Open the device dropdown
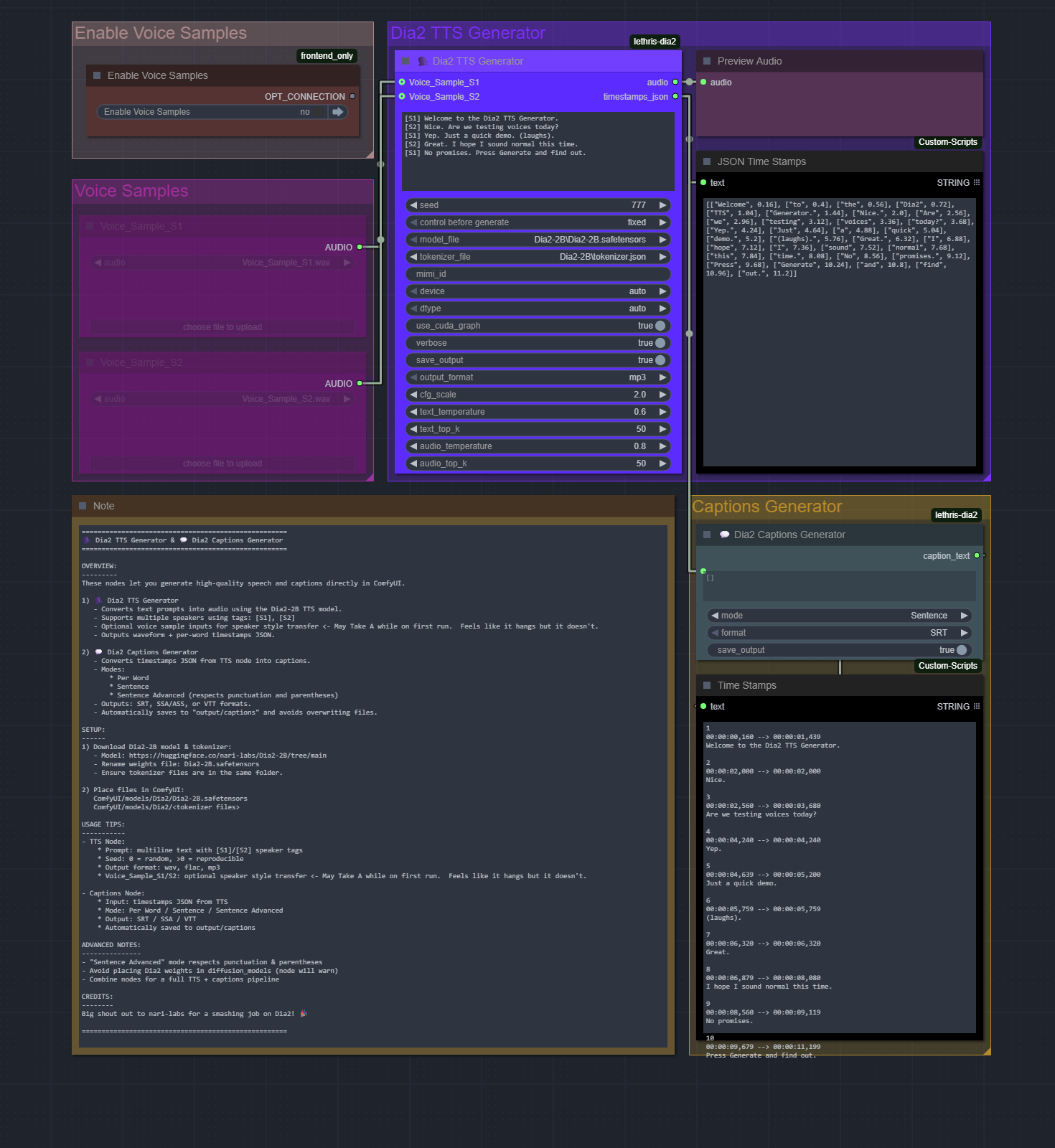 538,291
